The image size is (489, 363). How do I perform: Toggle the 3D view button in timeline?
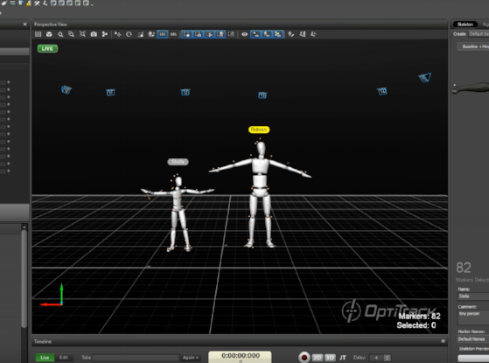tap(330, 357)
